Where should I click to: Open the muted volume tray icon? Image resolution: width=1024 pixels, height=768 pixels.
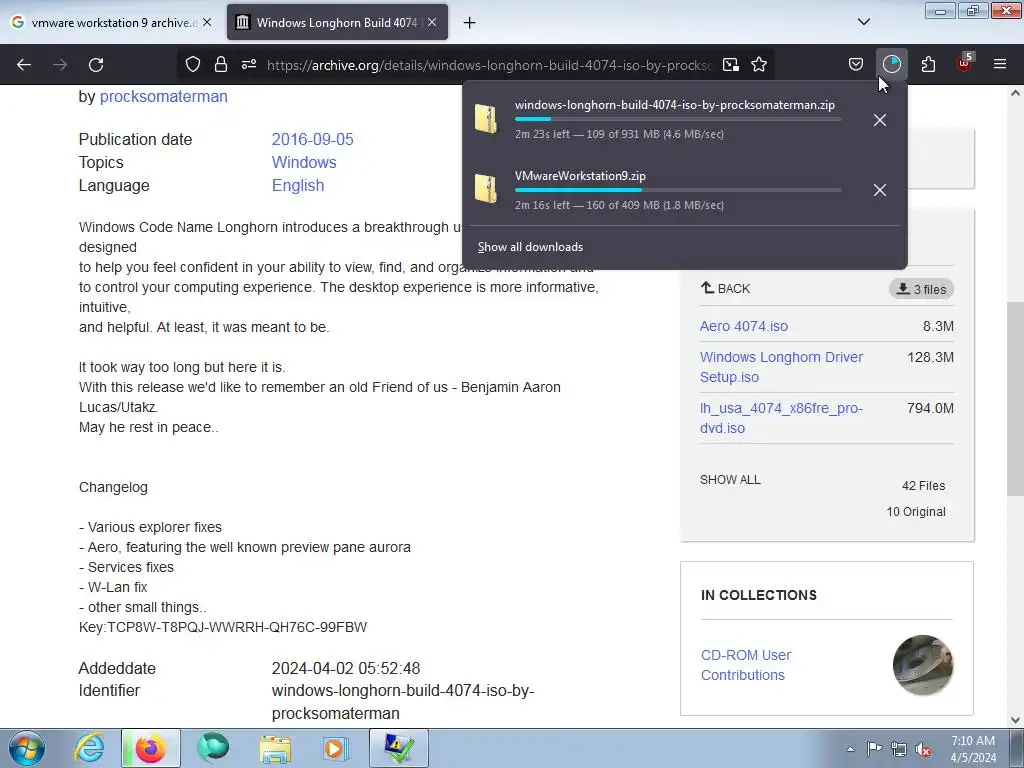point(923,750)
